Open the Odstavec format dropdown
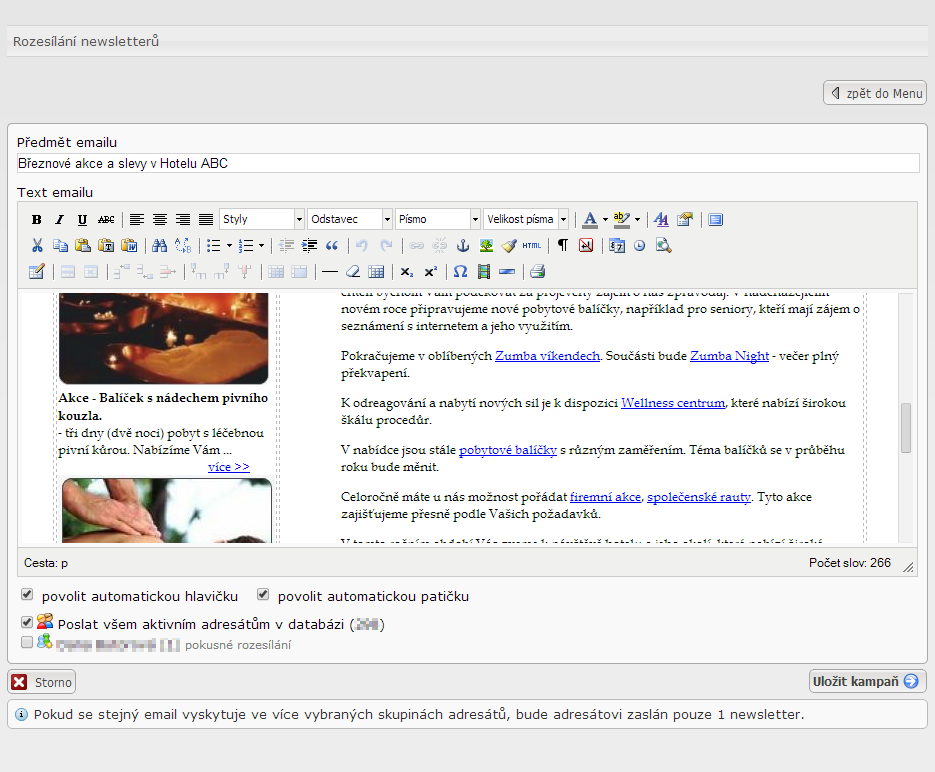This screenshot has height=772, width=935. click(350, 219)
